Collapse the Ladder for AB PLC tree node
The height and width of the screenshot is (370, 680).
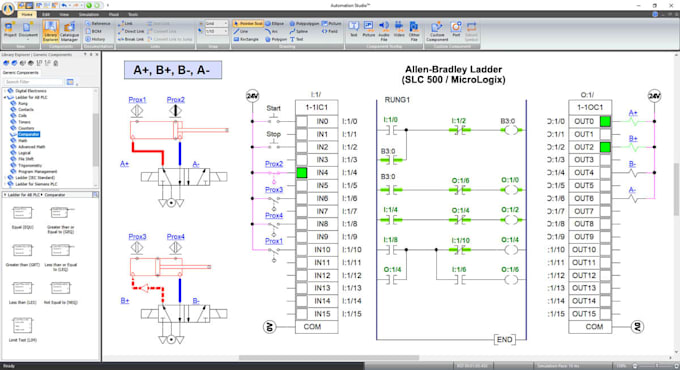(x=5, y=98)
